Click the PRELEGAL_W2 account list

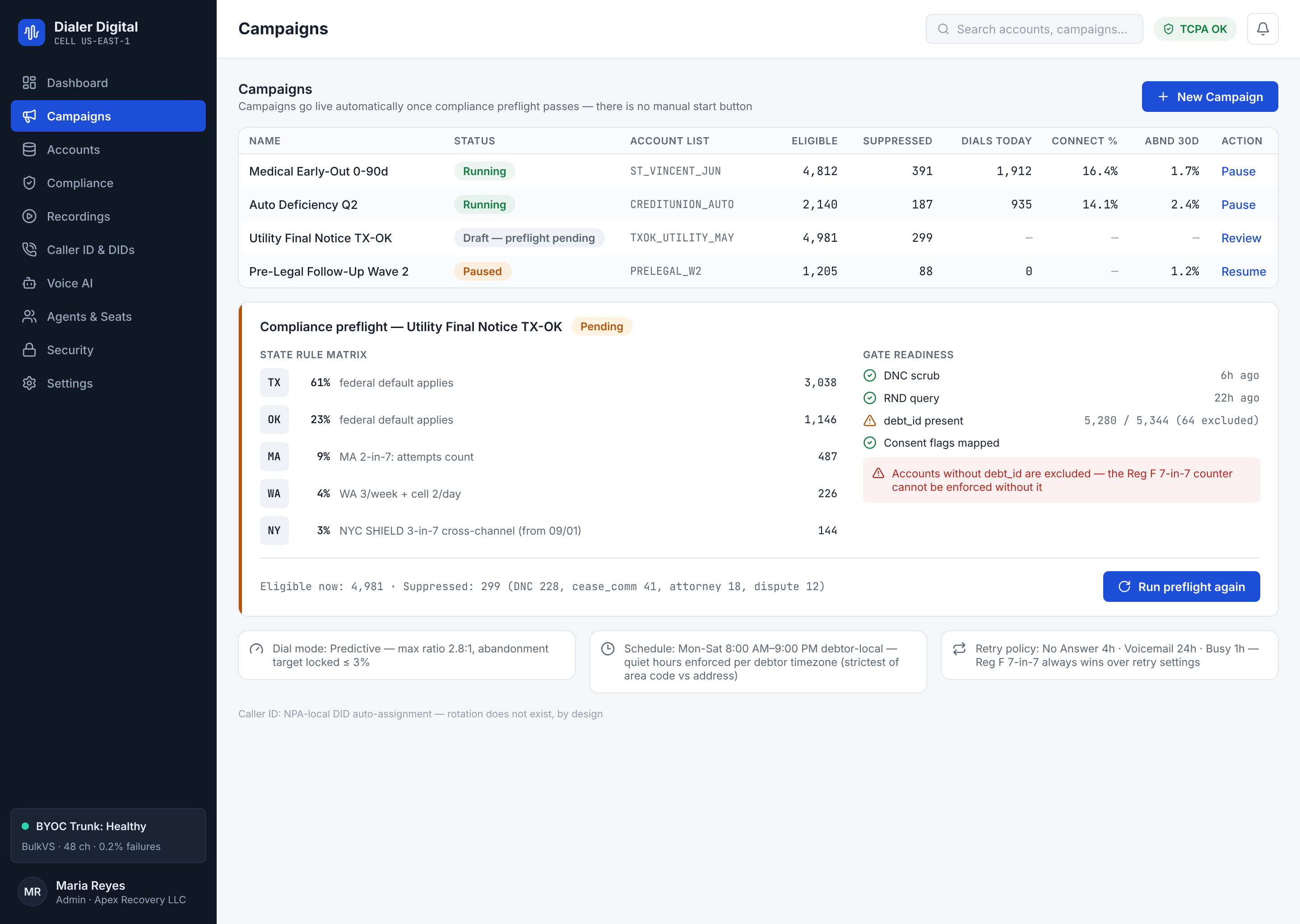666,272
